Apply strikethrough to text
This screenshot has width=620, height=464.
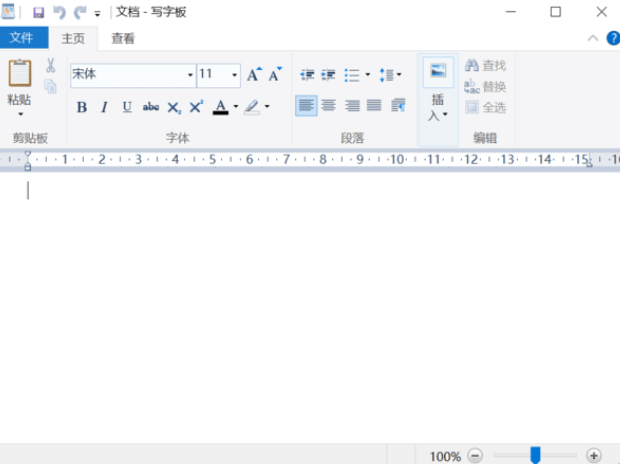pyautogui.click(x=151, y=107)
